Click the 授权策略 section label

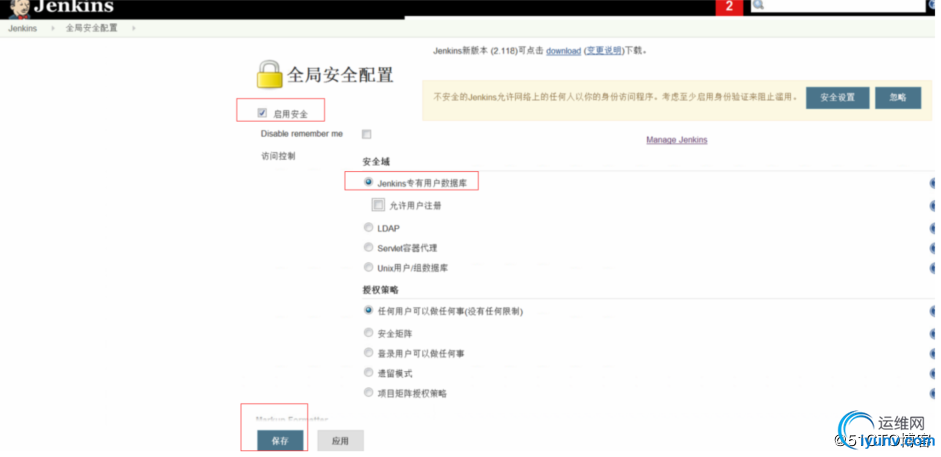[x=380, y=290]
